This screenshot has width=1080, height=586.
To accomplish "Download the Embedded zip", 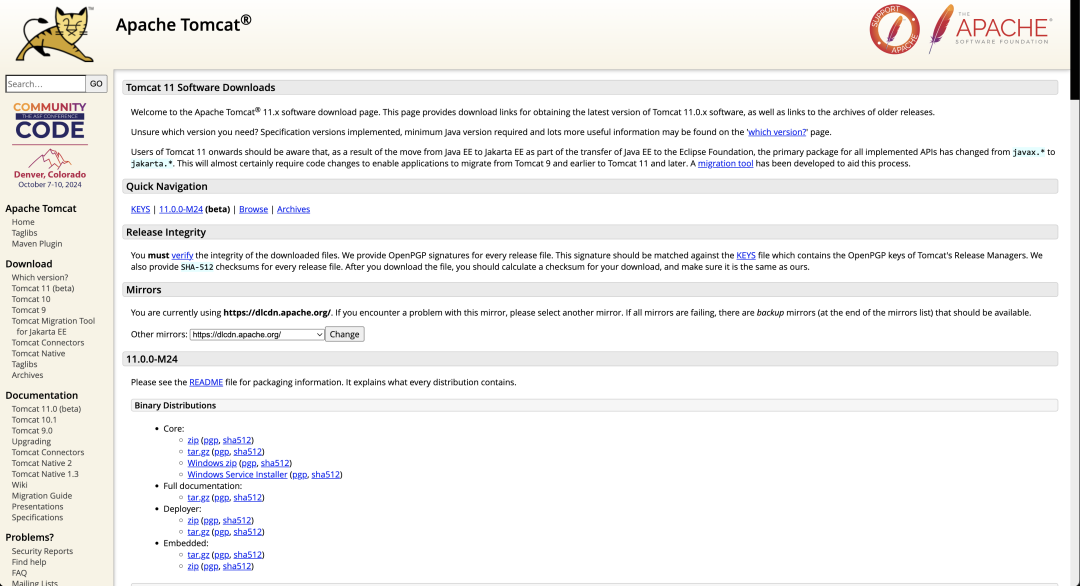I will pos(193,566).
